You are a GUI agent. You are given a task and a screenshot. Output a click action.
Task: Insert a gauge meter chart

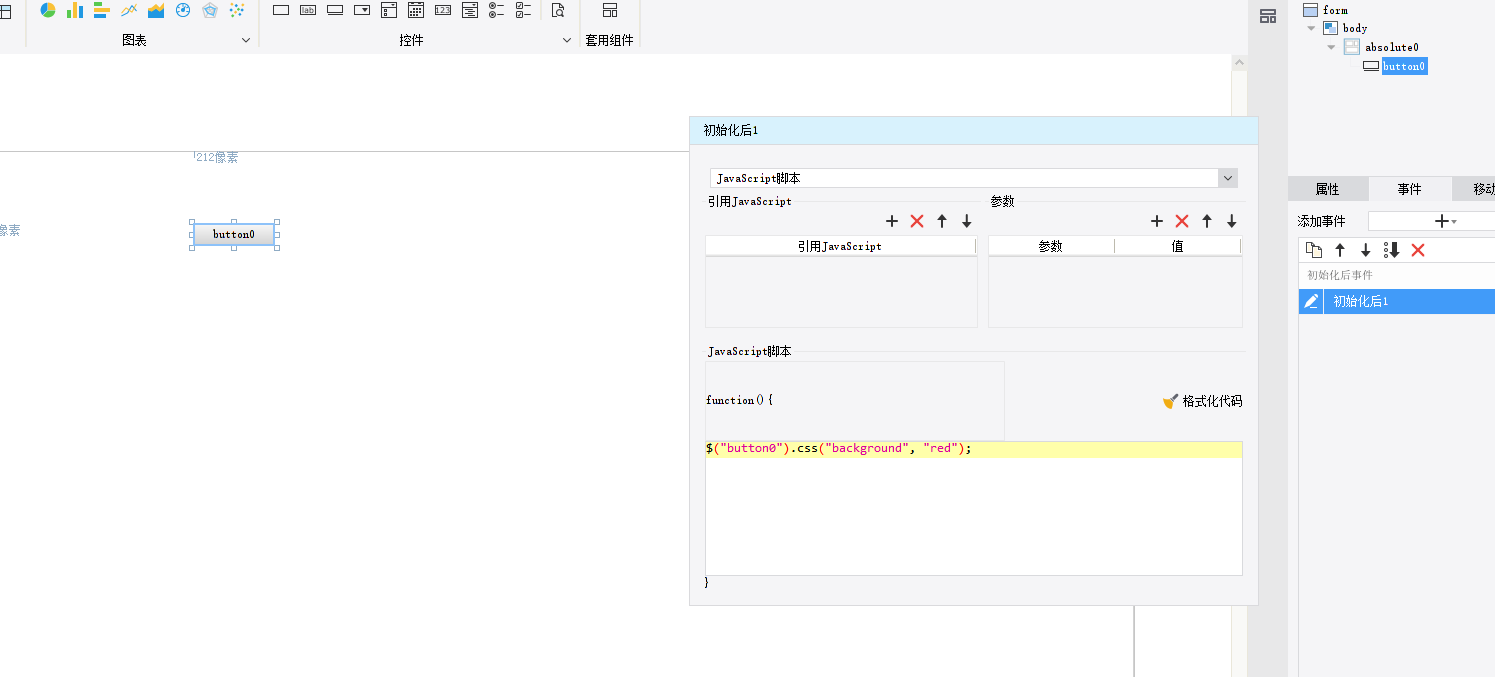click(x=183, y=10)
